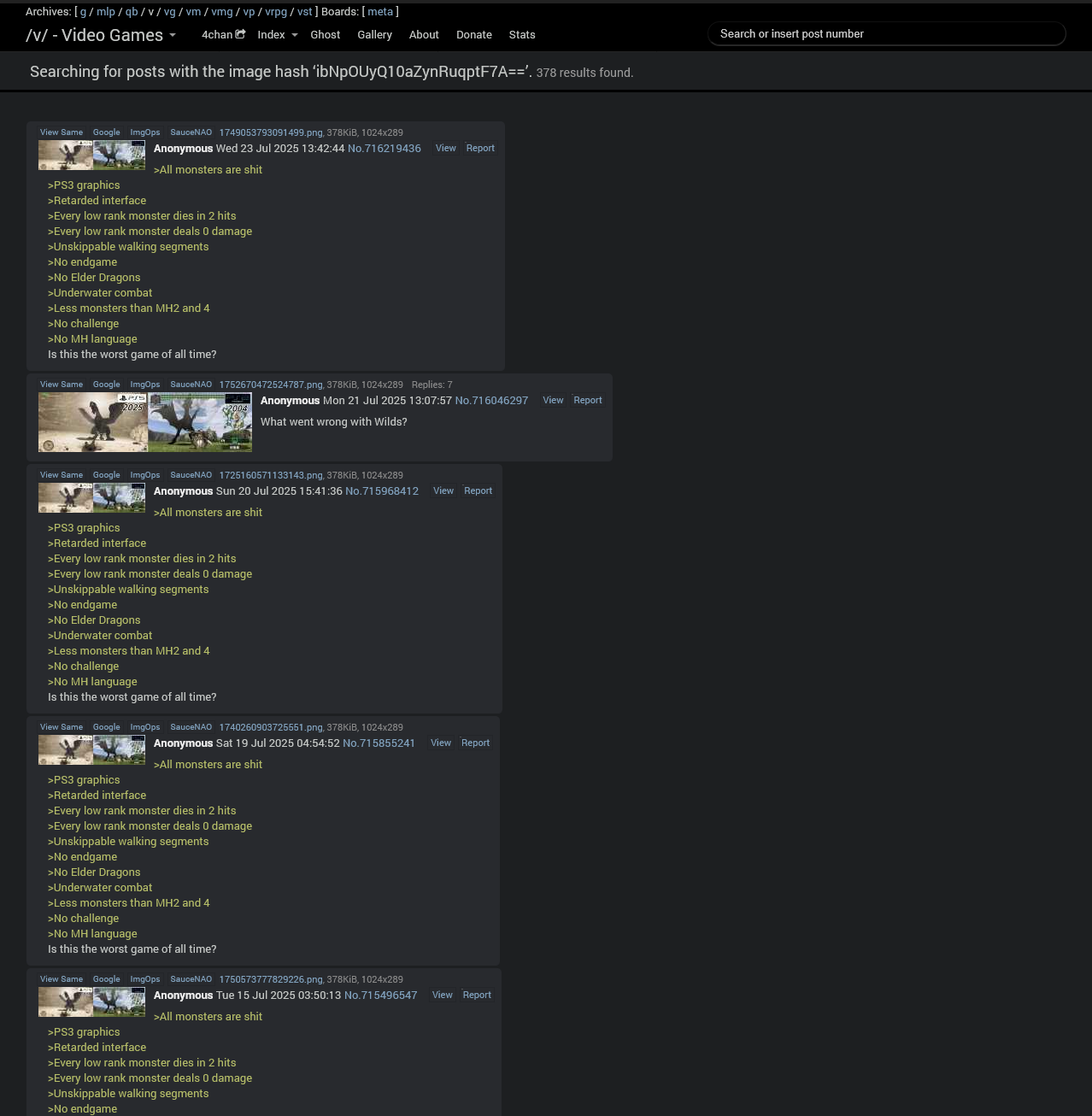Open thumbnail of post No.715496547
The height and width of the screenshot is (1116, 1092).
91,1002
